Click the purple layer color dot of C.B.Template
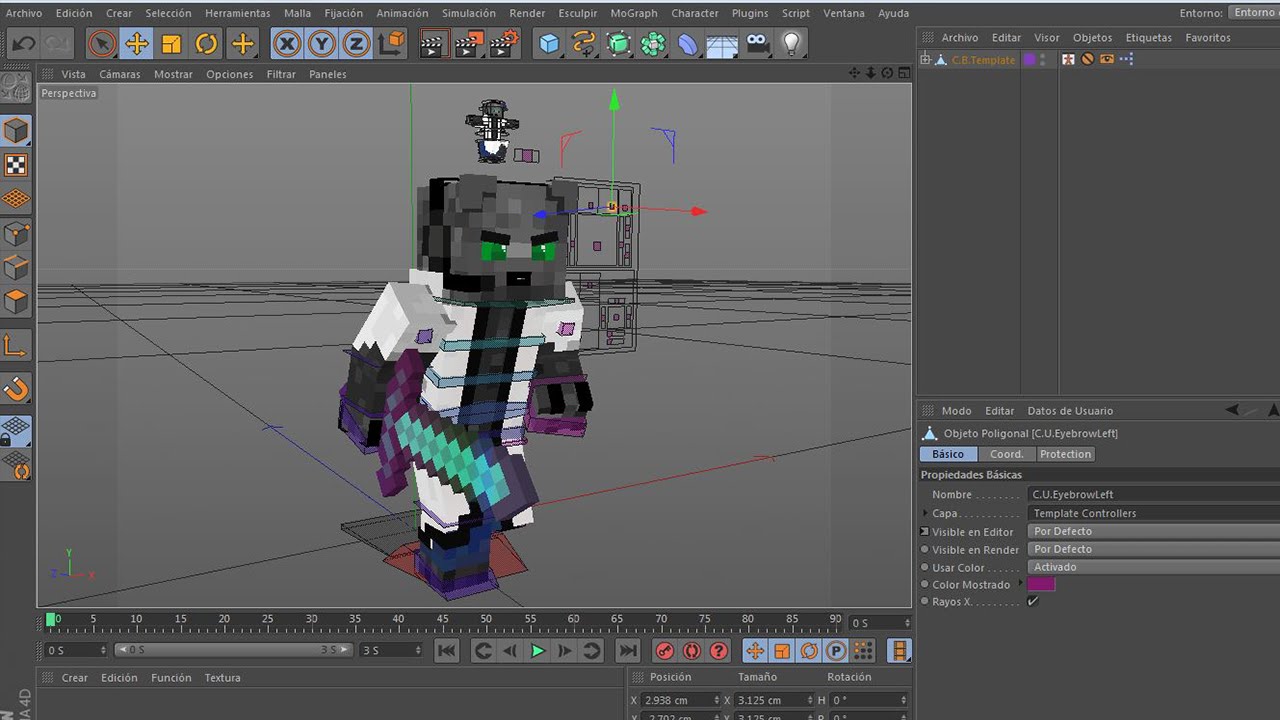The image size is (1280, 720). tap(1029, 60)
